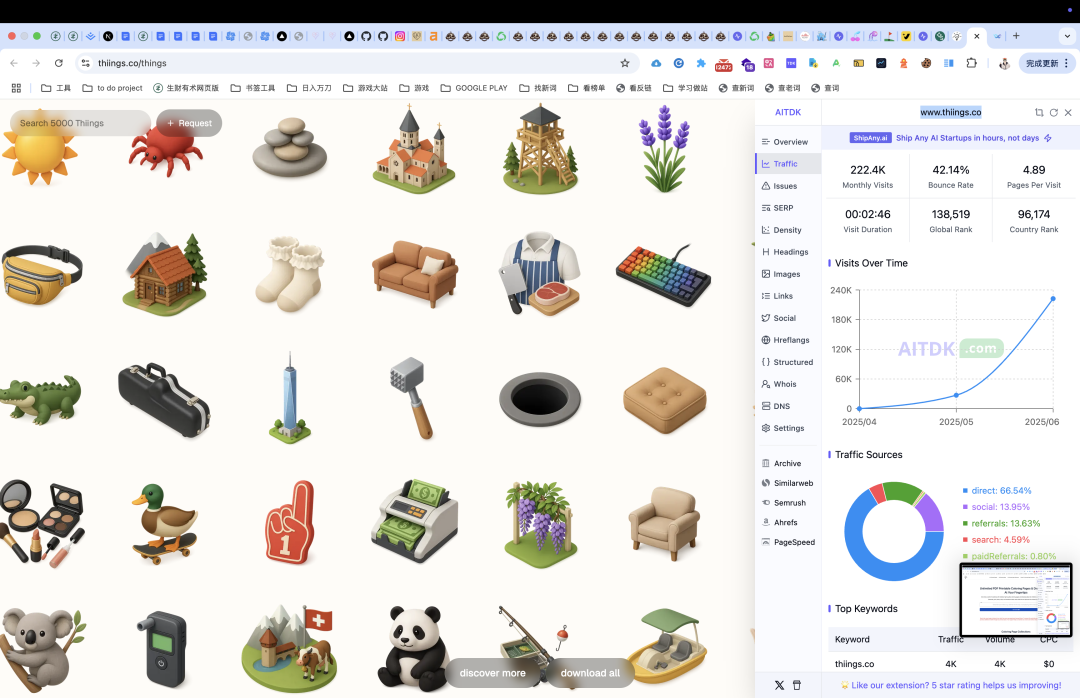Click the 2025/06 data point on chart
The width and height of the screenshot is (1080, 698).
[x=1053, y=299]
